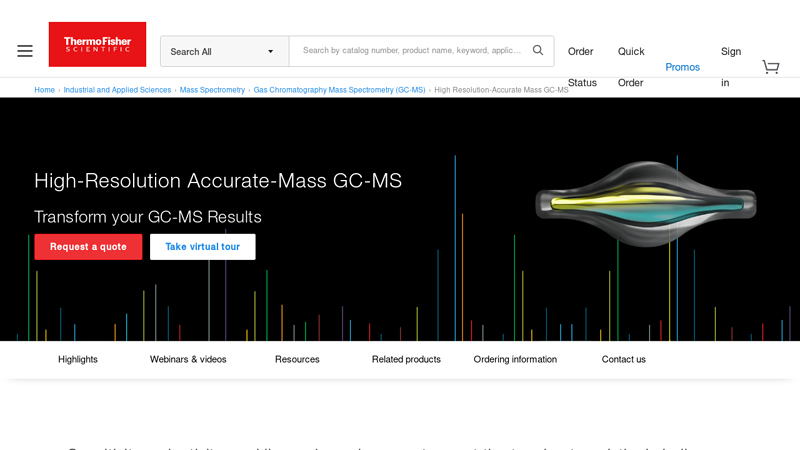This screenshot has width=800, height=450.
Task: Expand the Search All dropdown
Action: point(224,51)
